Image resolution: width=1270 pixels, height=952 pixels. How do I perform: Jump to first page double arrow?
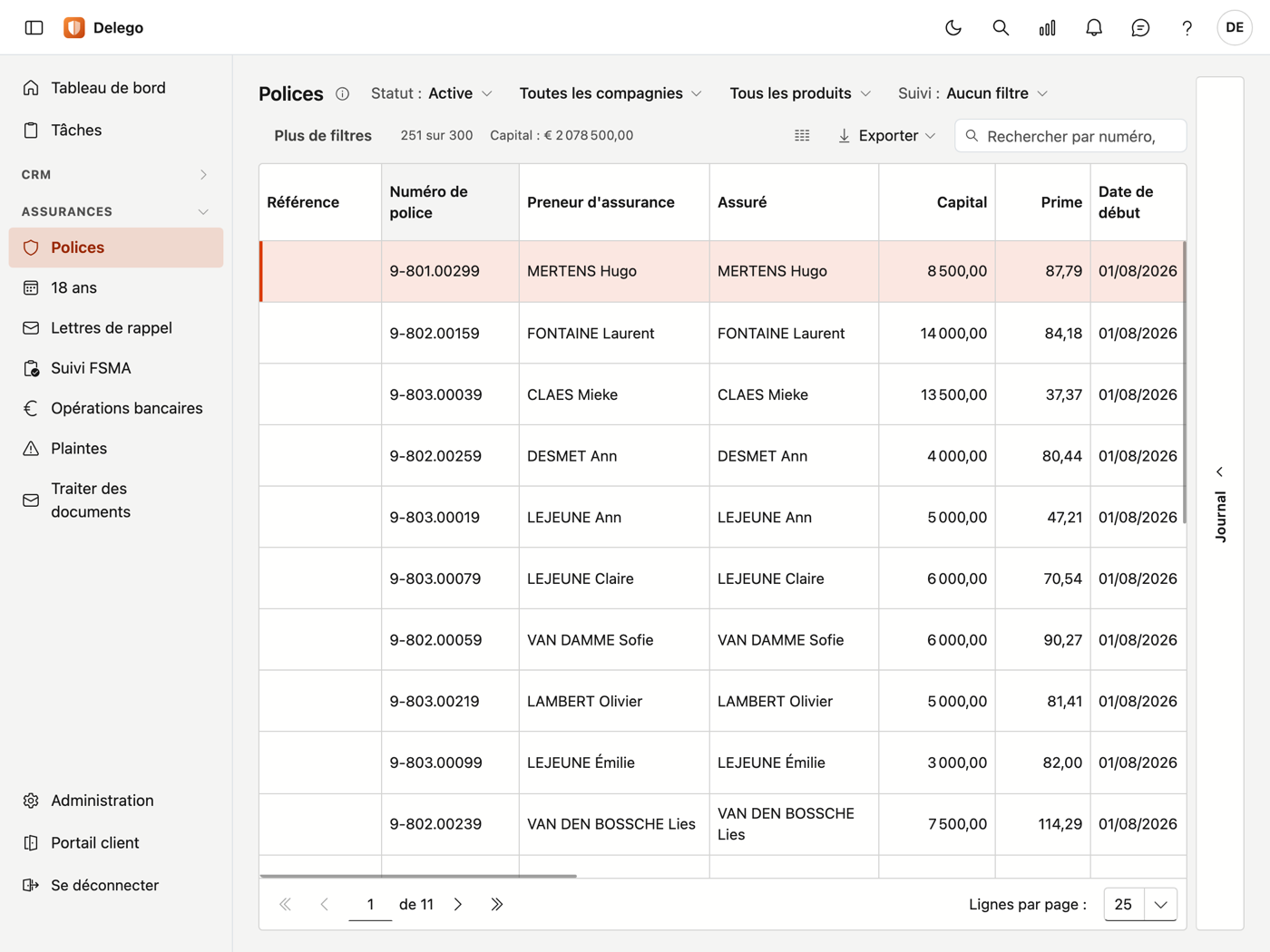[286, 904]
